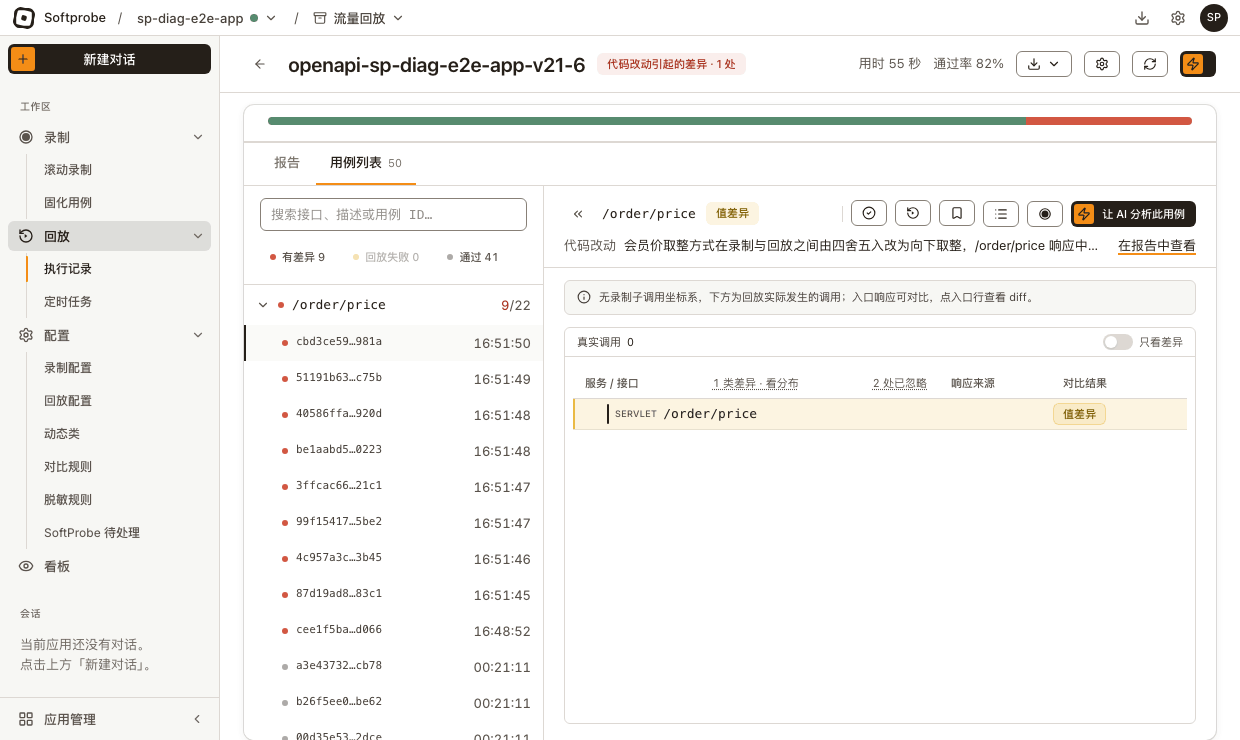Filter by 通过 41
This screenshot has width=1240, height=740.
pyautogui.click(x=472, y=257)
